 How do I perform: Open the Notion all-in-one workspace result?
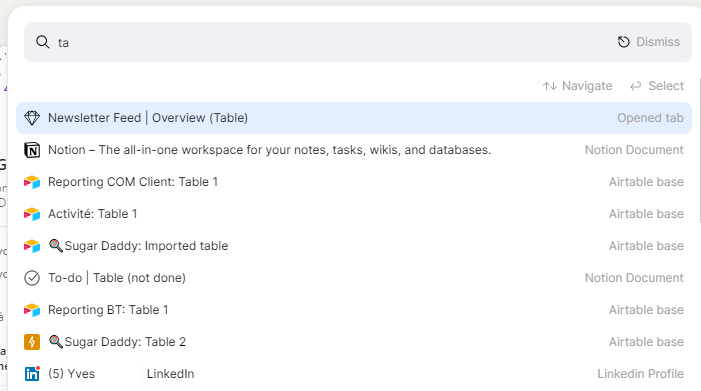point(354,150)
